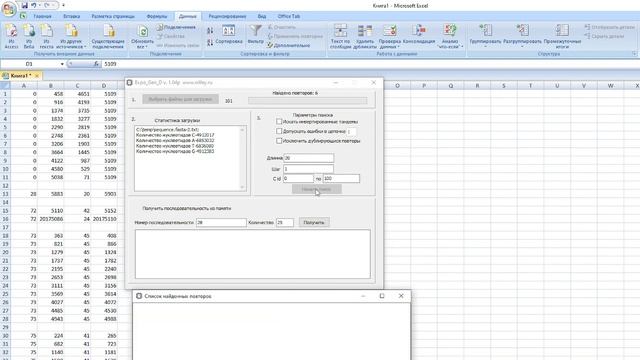Select row 13 header in Excel

(x=5, y=194)
